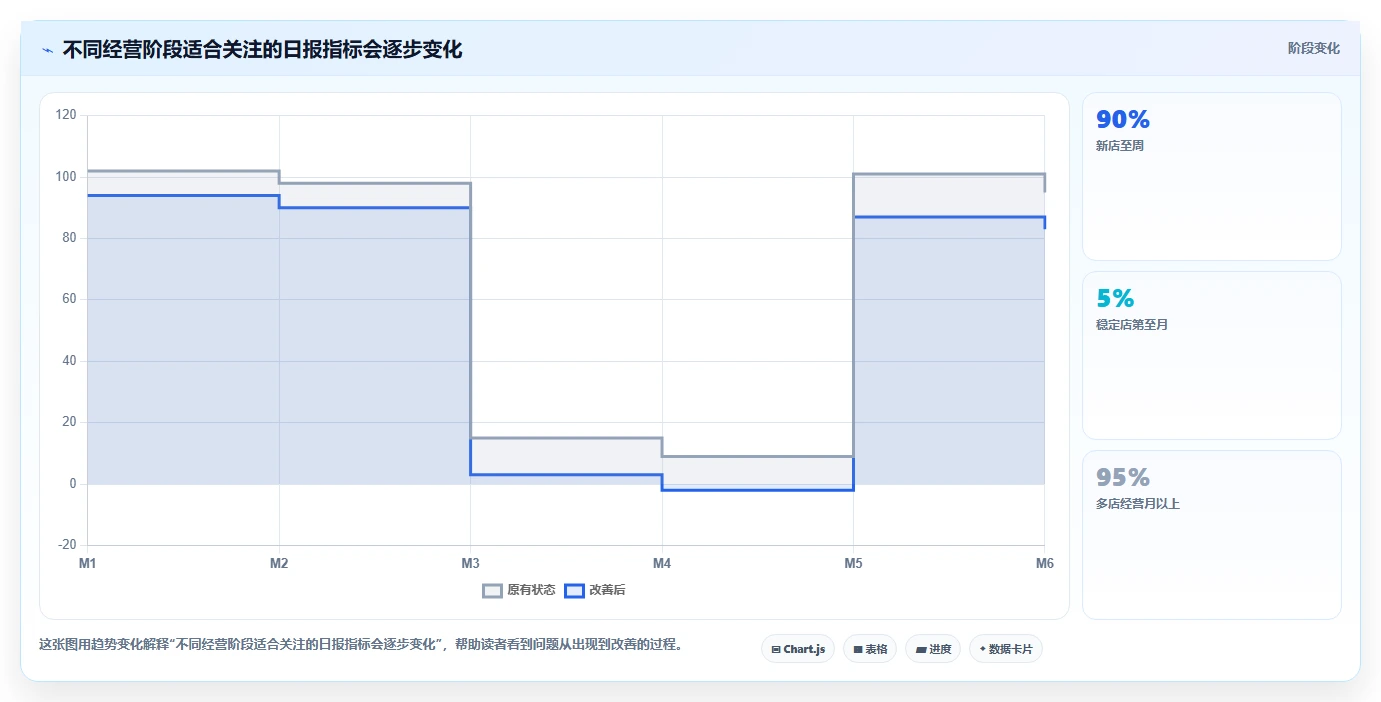
Task: Toggle the 原有状态 legend series
Action: point(519,590)
